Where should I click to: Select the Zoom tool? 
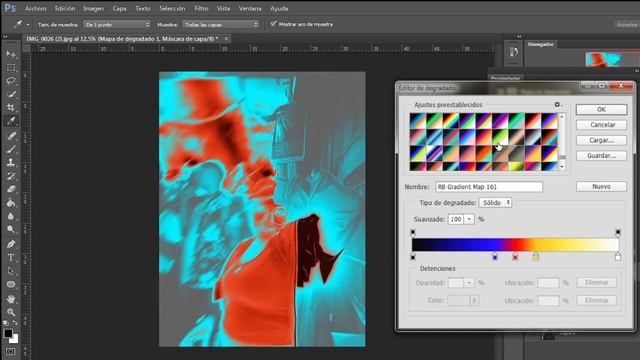click(x=11, y=312)
